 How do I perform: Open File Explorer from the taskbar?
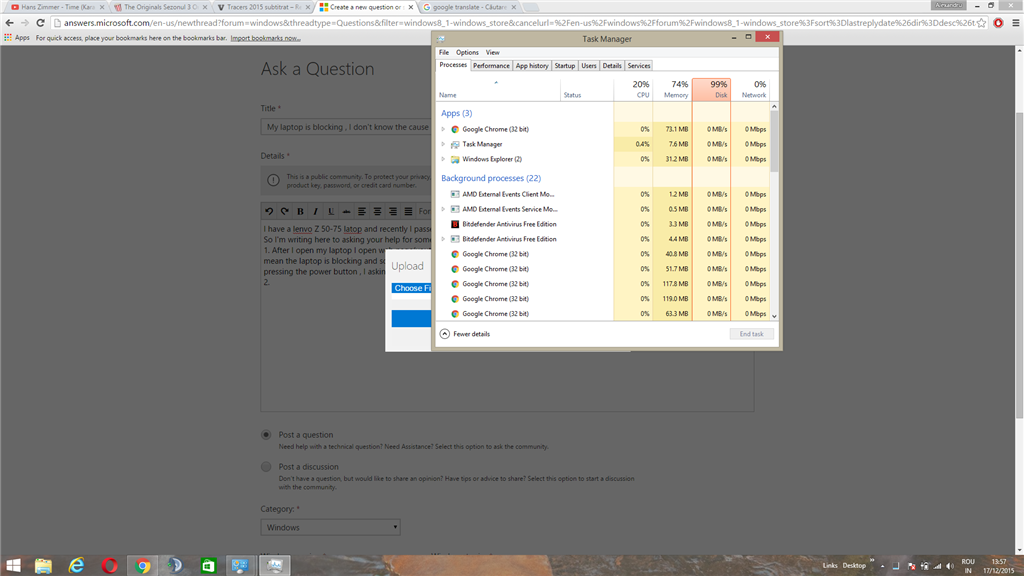click(x=43, y=566)
